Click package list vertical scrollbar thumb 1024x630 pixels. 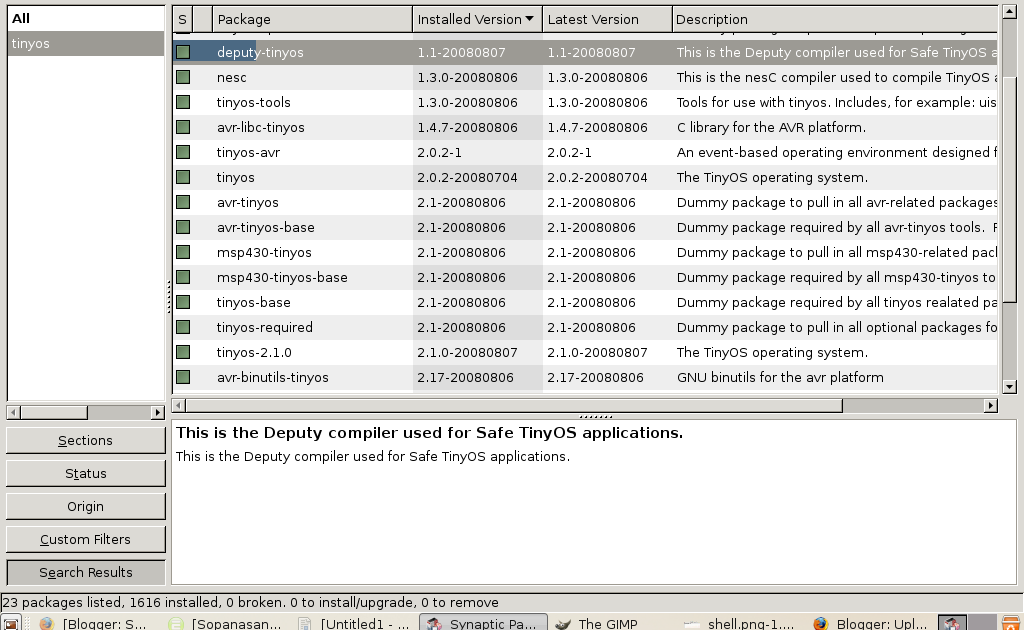1009,191
